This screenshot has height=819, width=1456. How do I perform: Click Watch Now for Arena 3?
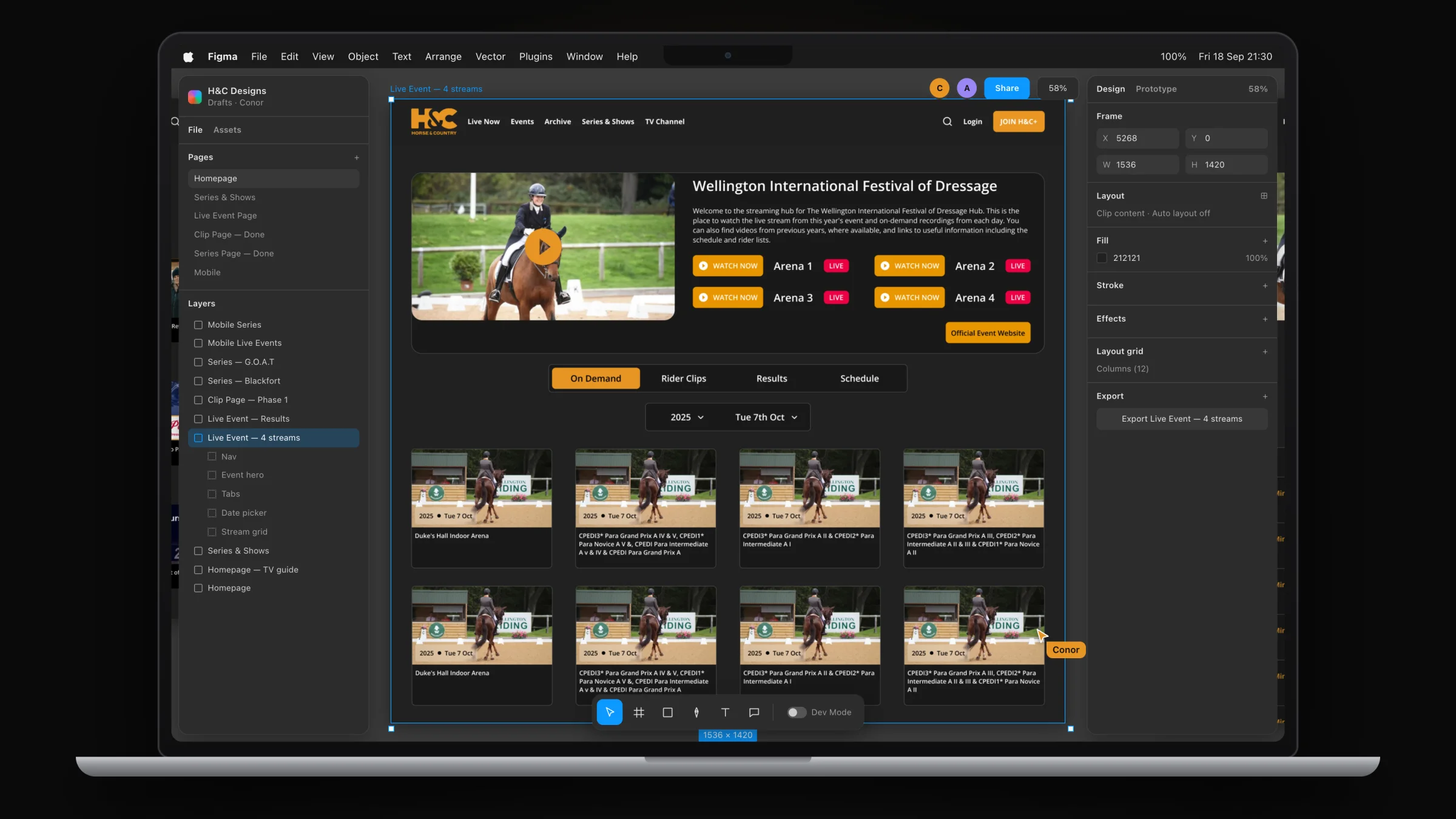point(727,297)
